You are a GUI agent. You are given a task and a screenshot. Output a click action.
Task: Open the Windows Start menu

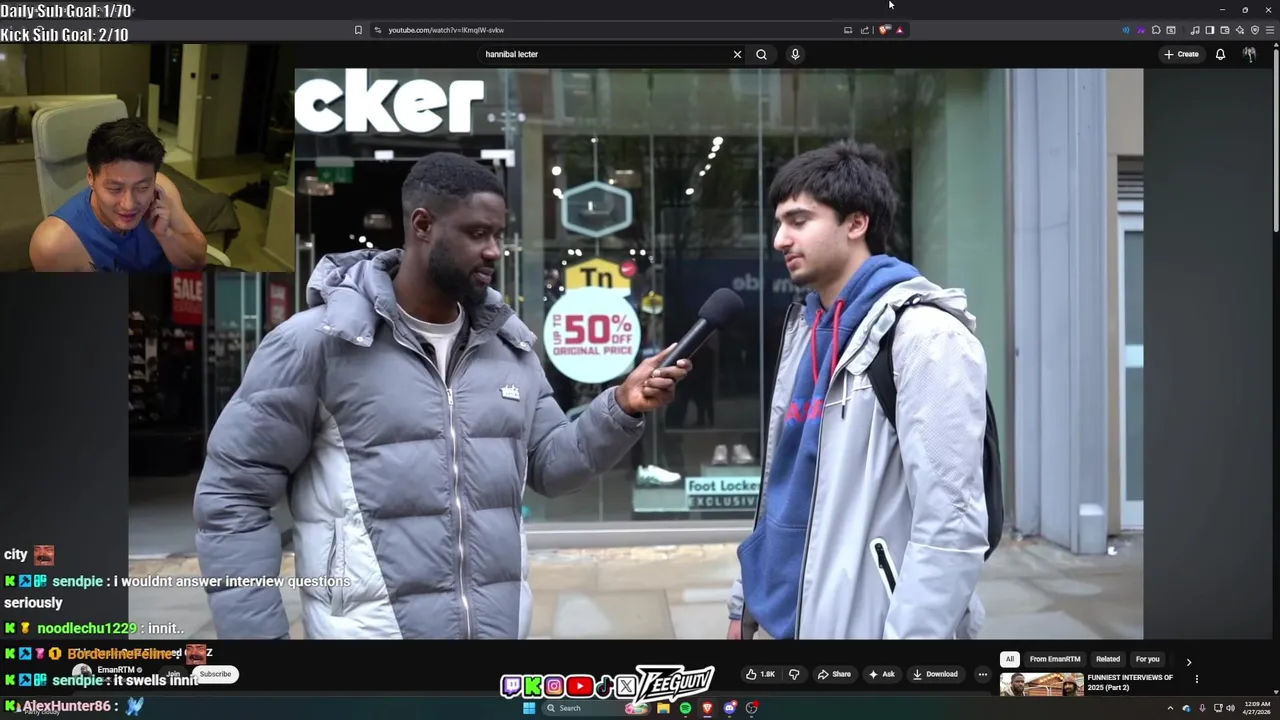point(529,708)
